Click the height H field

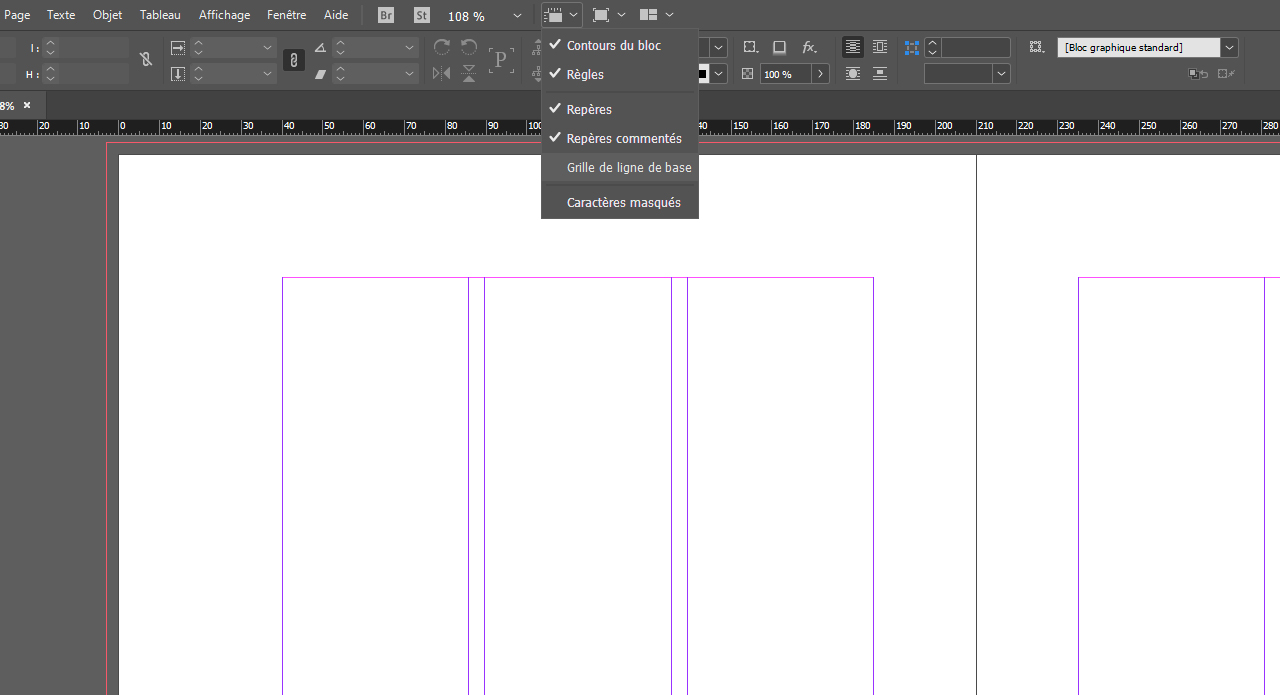(94, 73)
